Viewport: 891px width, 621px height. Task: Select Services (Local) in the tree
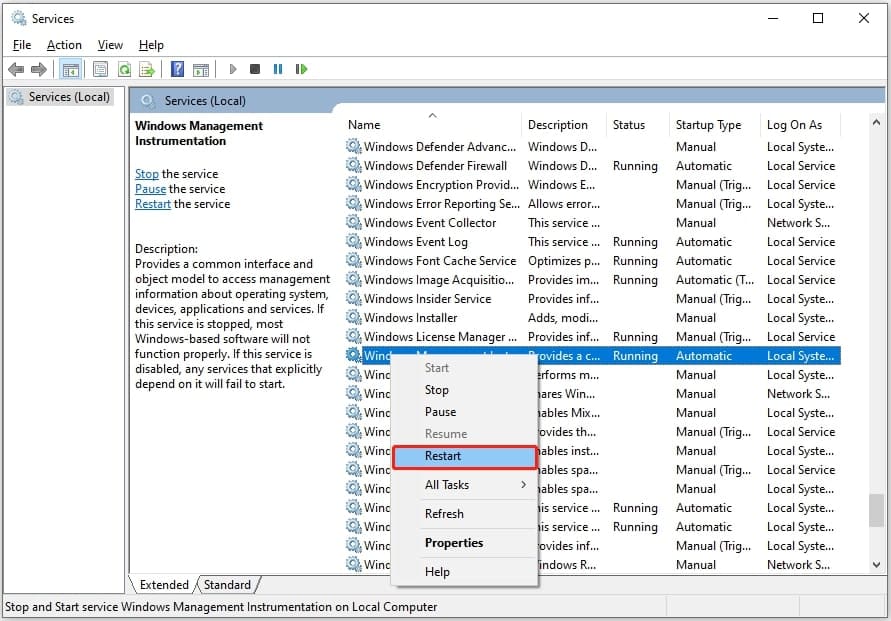click(x=62, y=97)
